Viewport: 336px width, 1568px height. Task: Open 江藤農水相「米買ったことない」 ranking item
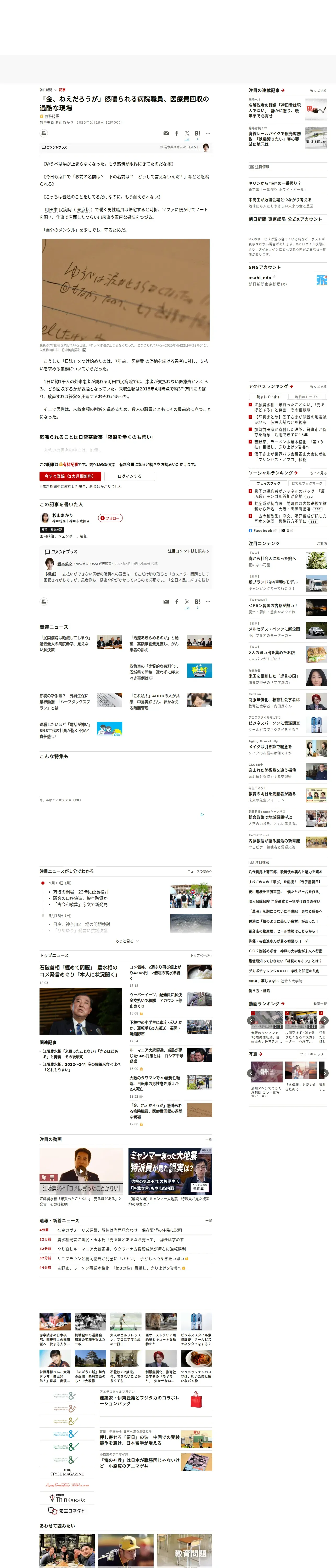point(290,407)
